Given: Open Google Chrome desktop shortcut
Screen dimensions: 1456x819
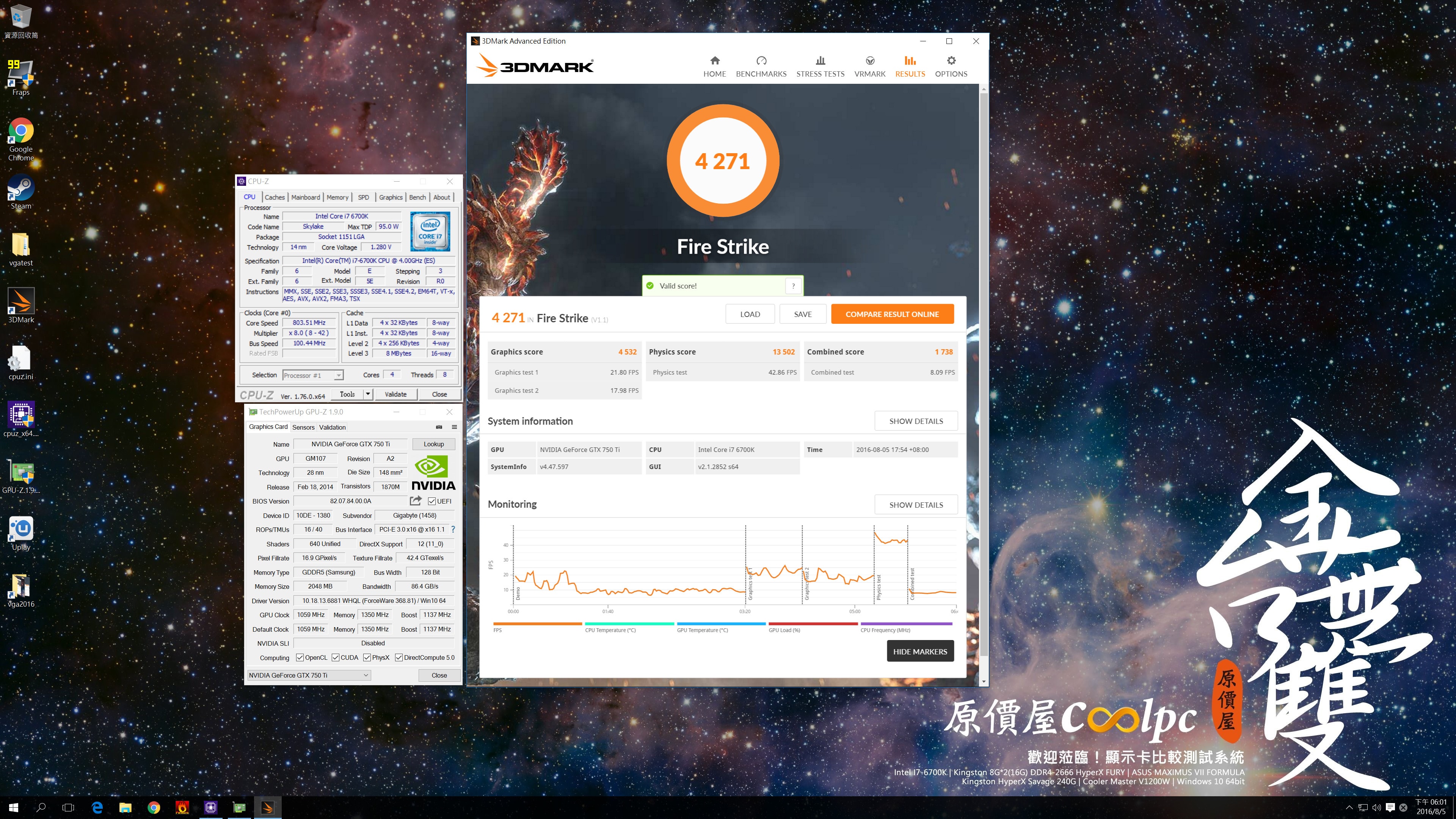Looking at the screenshot, I should (x=21, y=139).
